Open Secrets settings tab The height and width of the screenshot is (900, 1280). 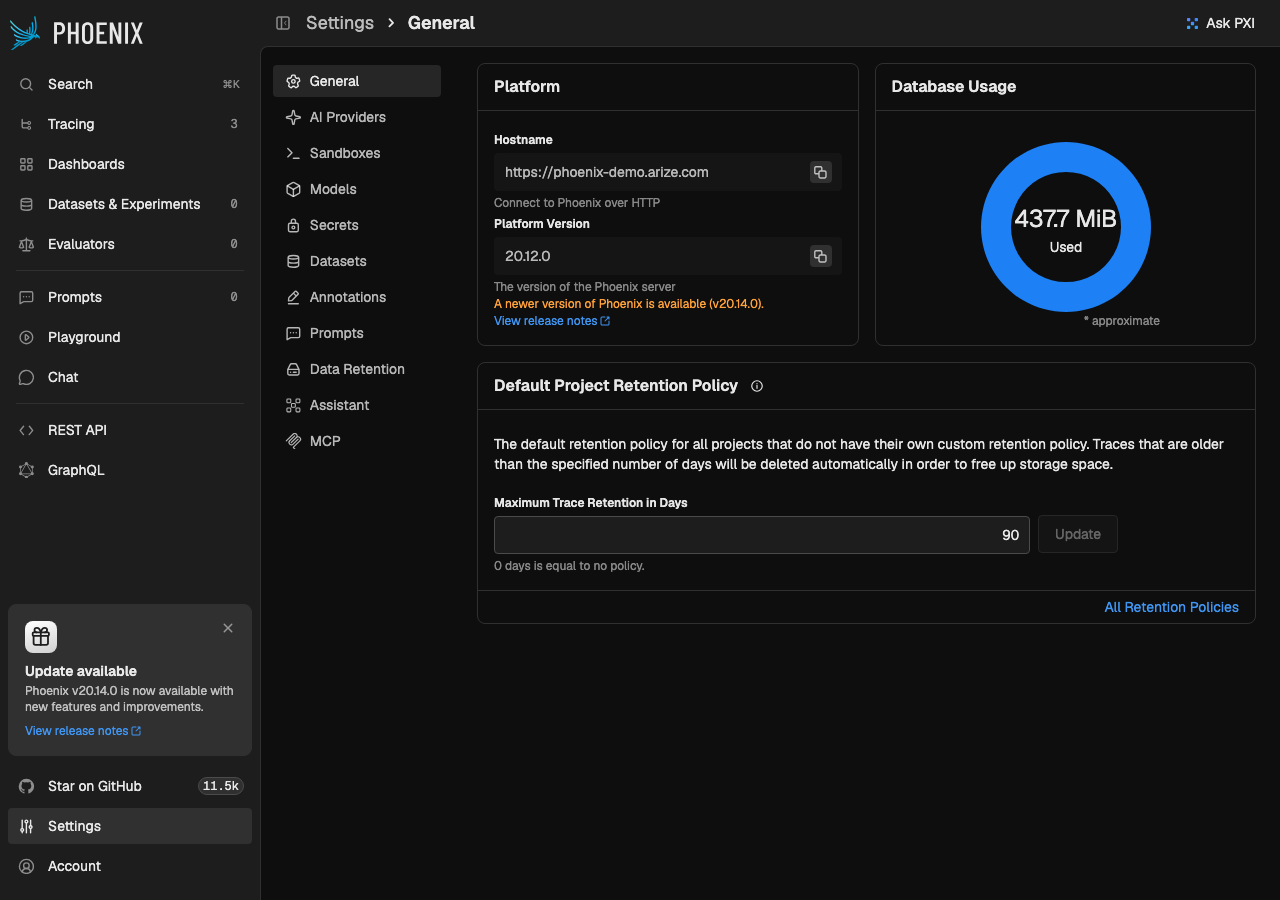tap(357, 225)
